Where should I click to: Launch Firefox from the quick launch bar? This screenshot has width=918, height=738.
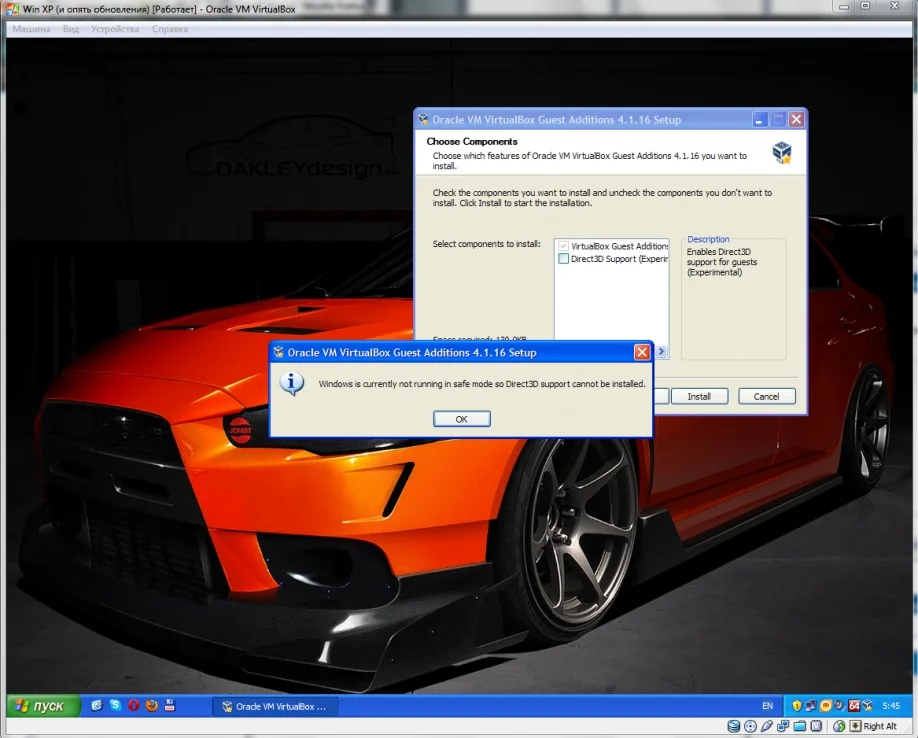pyautogui.click(x=151, y=706)
